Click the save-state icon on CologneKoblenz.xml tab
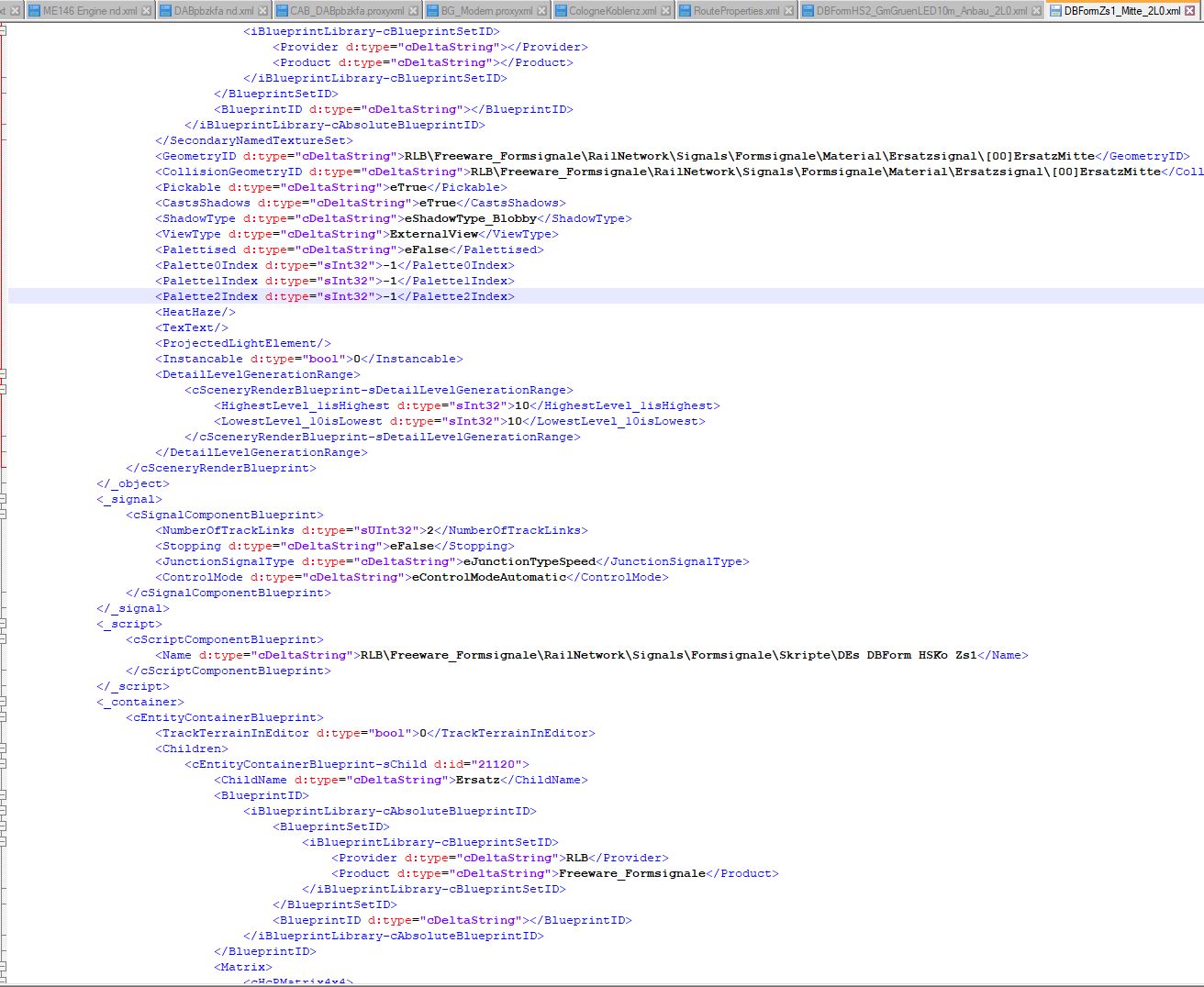 [561, 11]
